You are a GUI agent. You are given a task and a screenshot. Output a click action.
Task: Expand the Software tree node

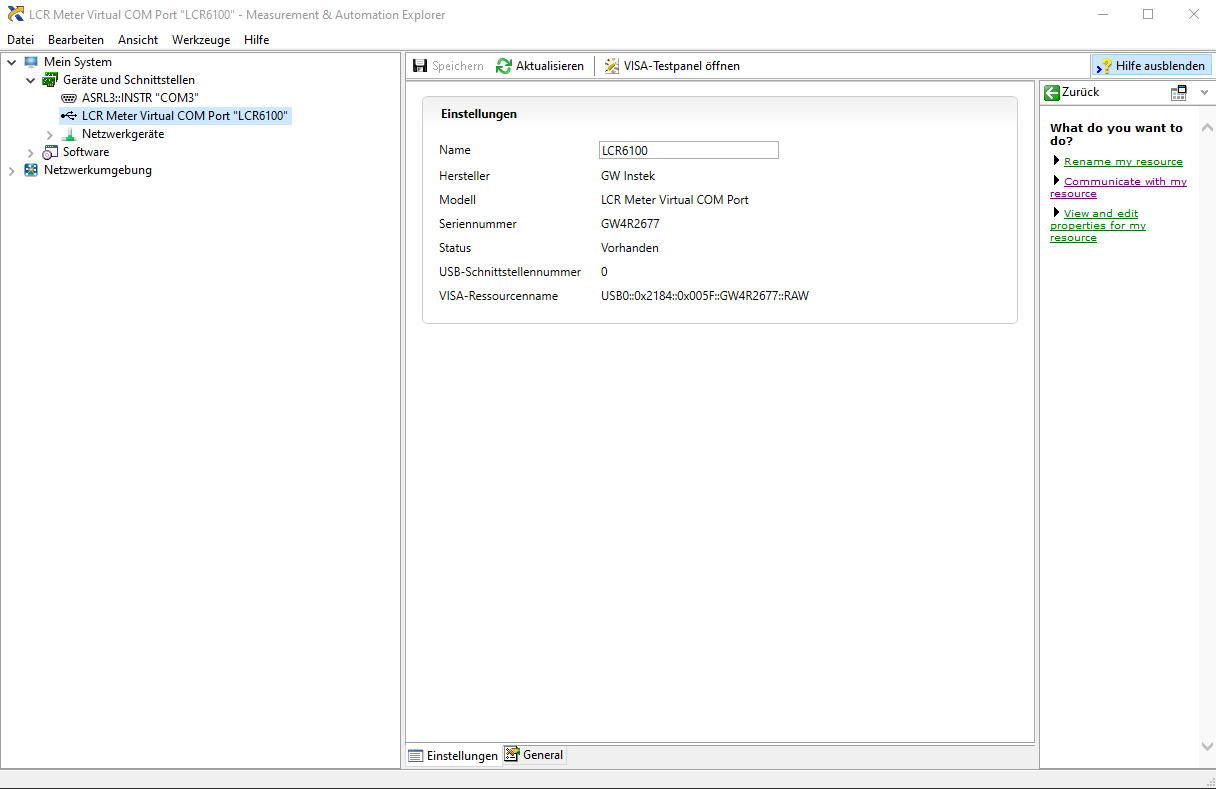(x=30, y=152)
